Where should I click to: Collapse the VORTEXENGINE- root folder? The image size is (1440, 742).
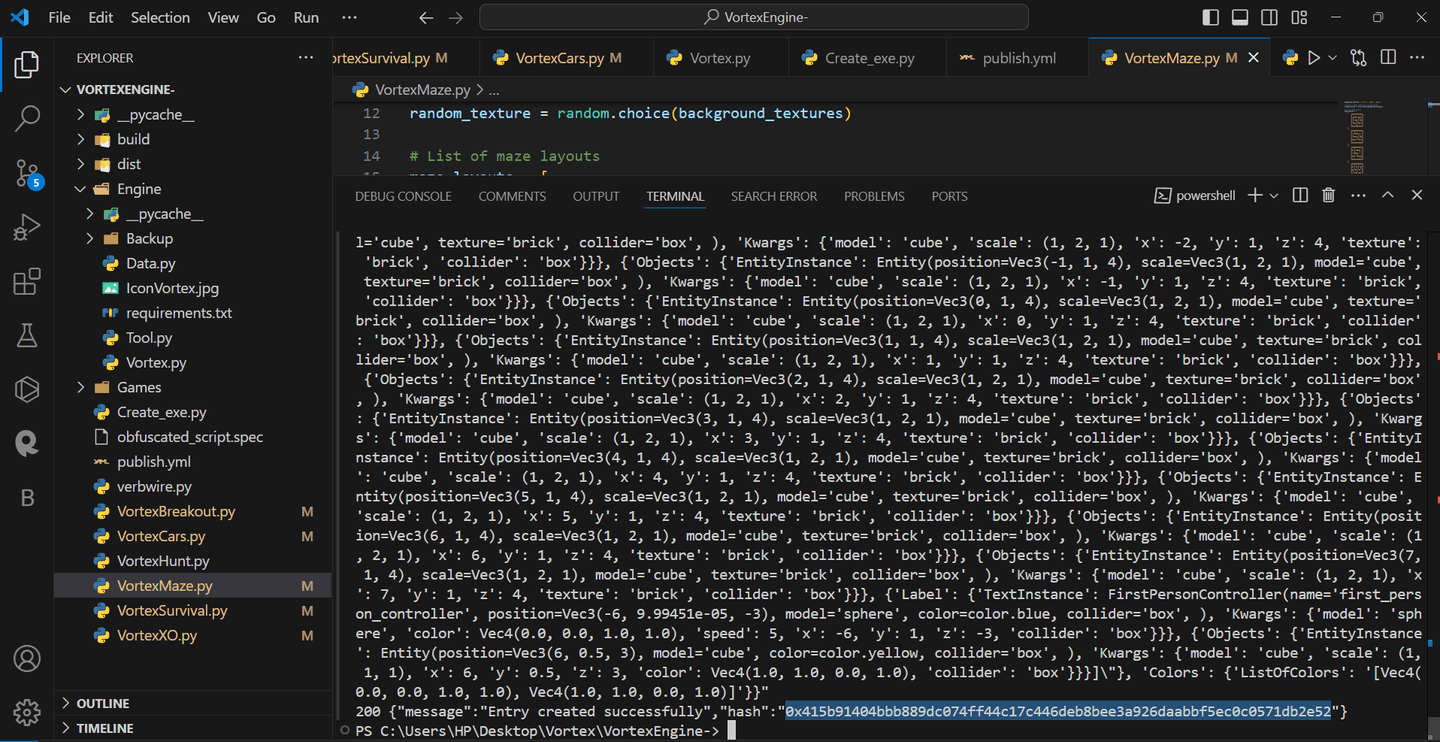coord(193,90)
